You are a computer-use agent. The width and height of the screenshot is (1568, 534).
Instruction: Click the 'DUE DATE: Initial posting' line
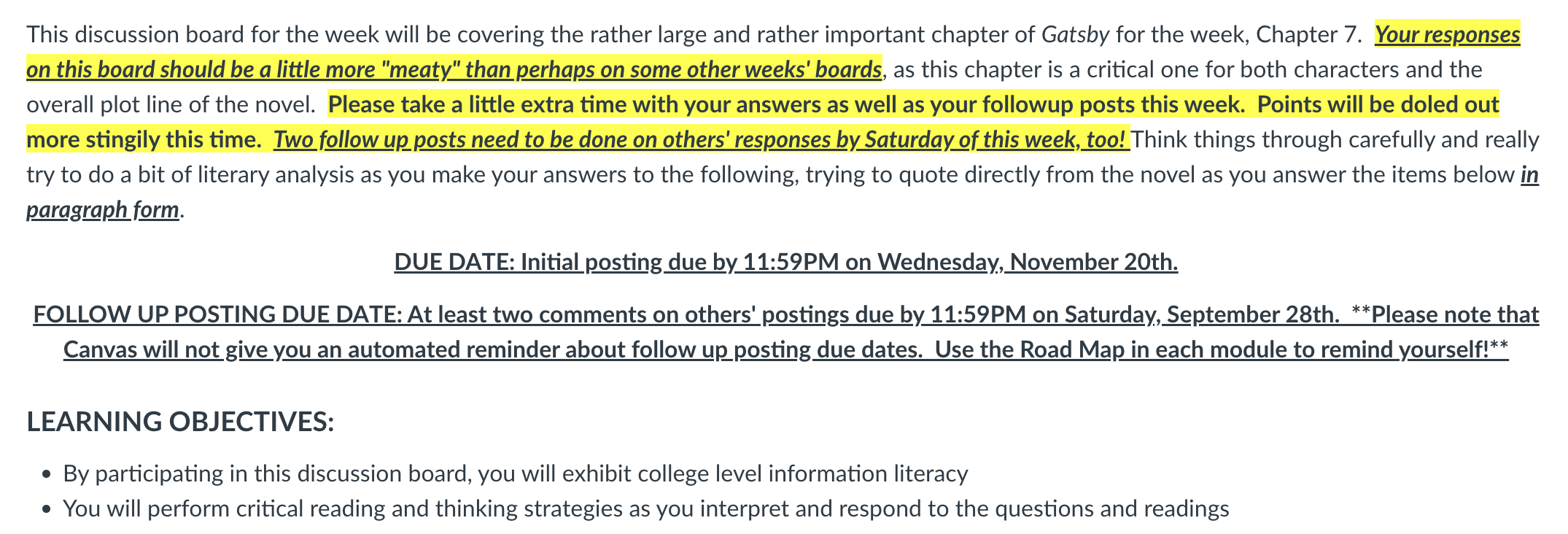coord(786,262)
